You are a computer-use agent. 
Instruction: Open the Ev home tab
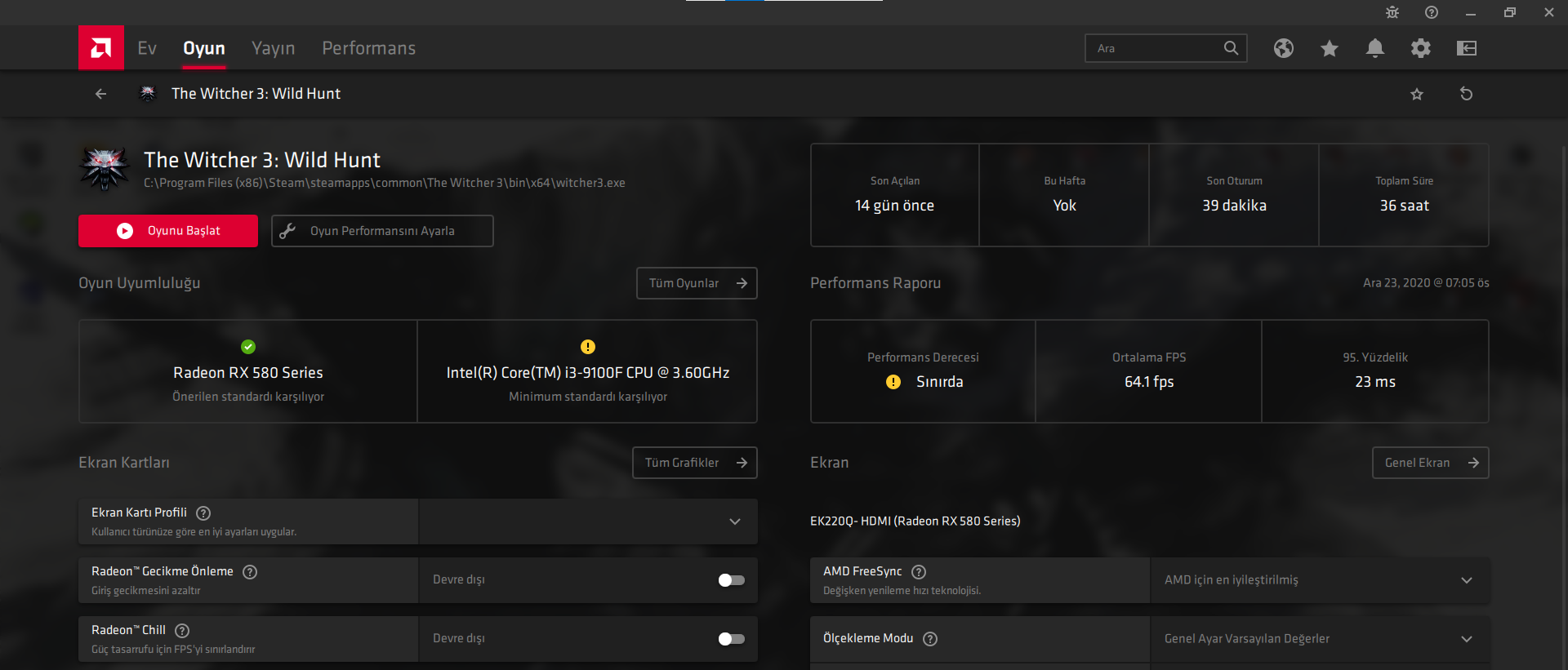pyautogui.click(x=147, y=48)
